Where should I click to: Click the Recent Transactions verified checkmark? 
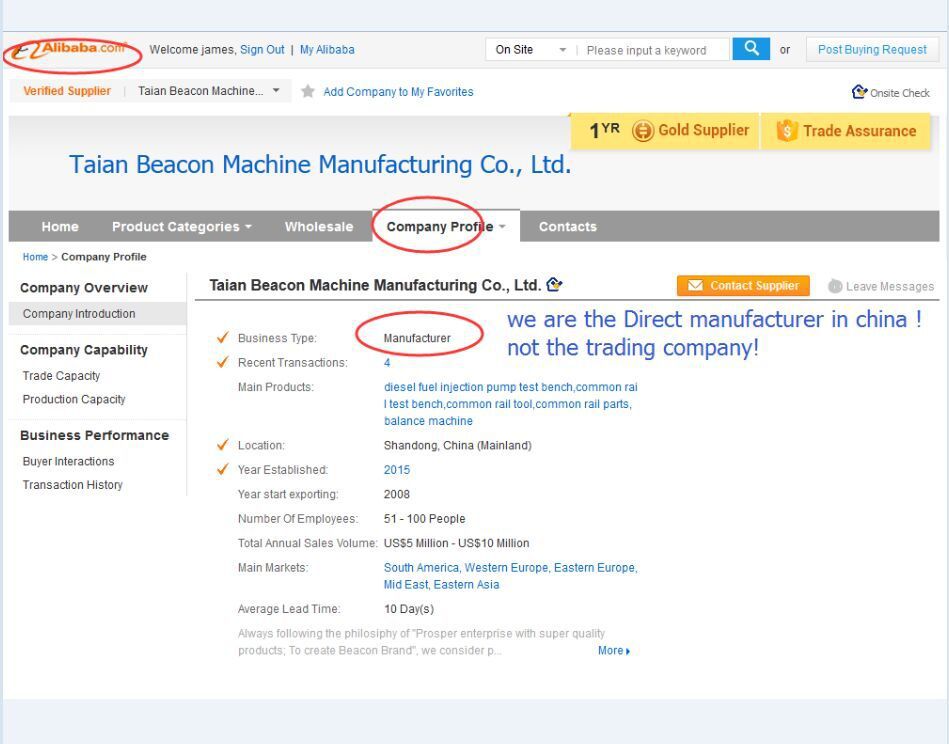(223, 362)
